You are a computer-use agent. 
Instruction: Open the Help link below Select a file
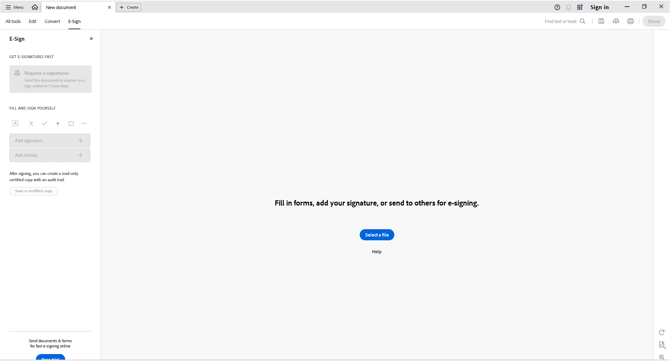[376, 252]
